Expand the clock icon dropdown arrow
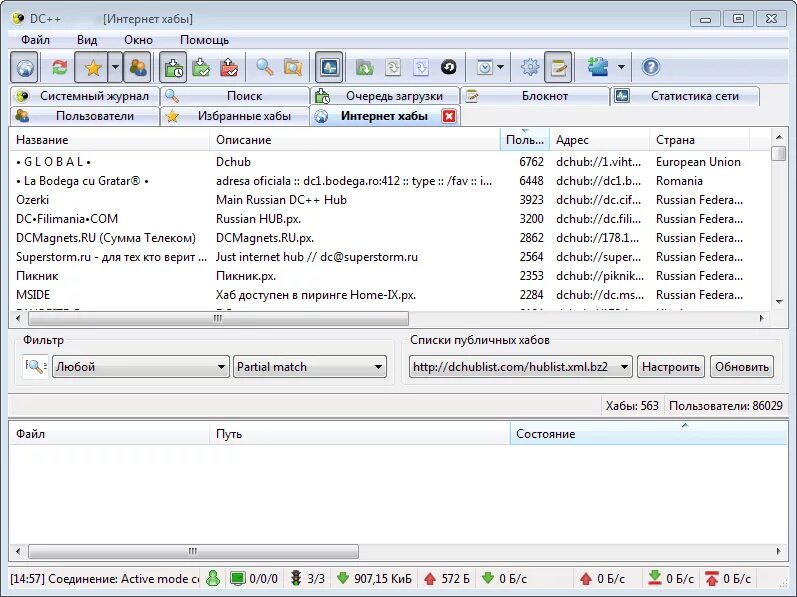This screenshot has width=797, height=597. [x=501, y=67]
